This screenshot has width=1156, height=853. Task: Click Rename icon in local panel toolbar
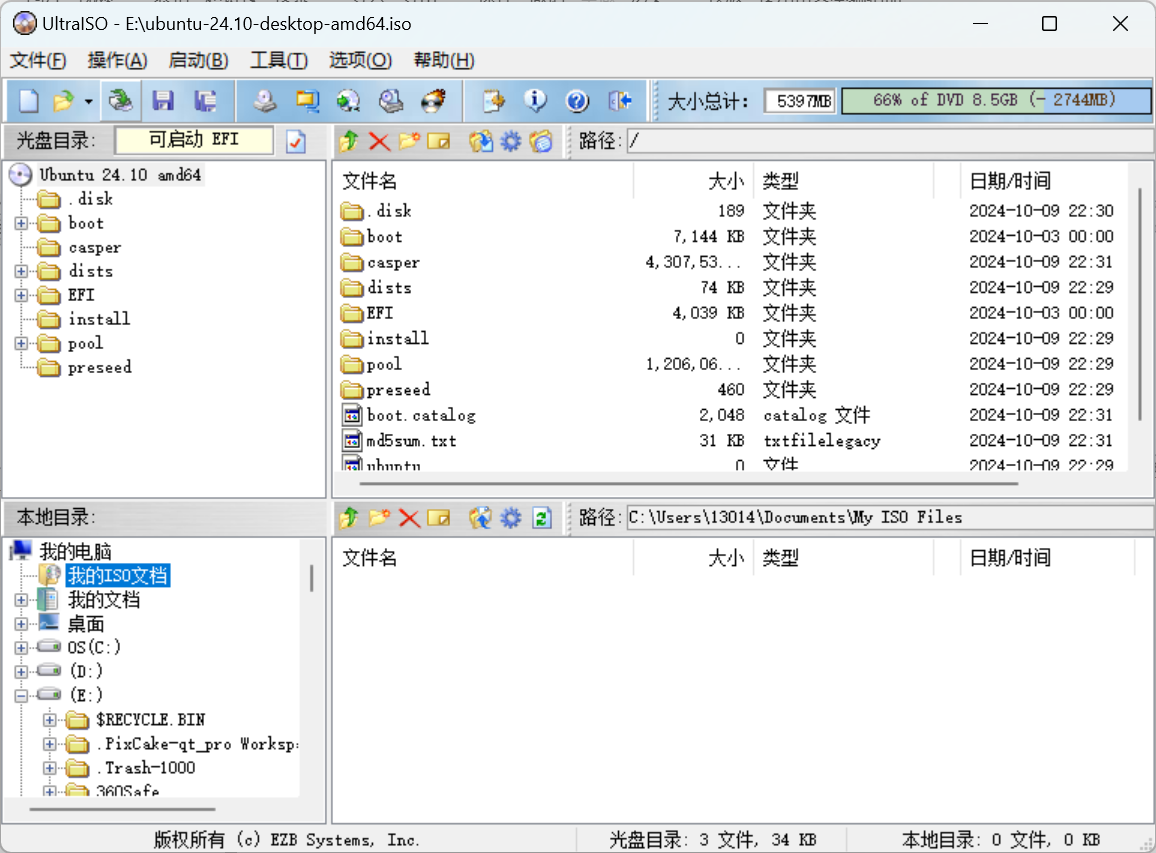439,518
